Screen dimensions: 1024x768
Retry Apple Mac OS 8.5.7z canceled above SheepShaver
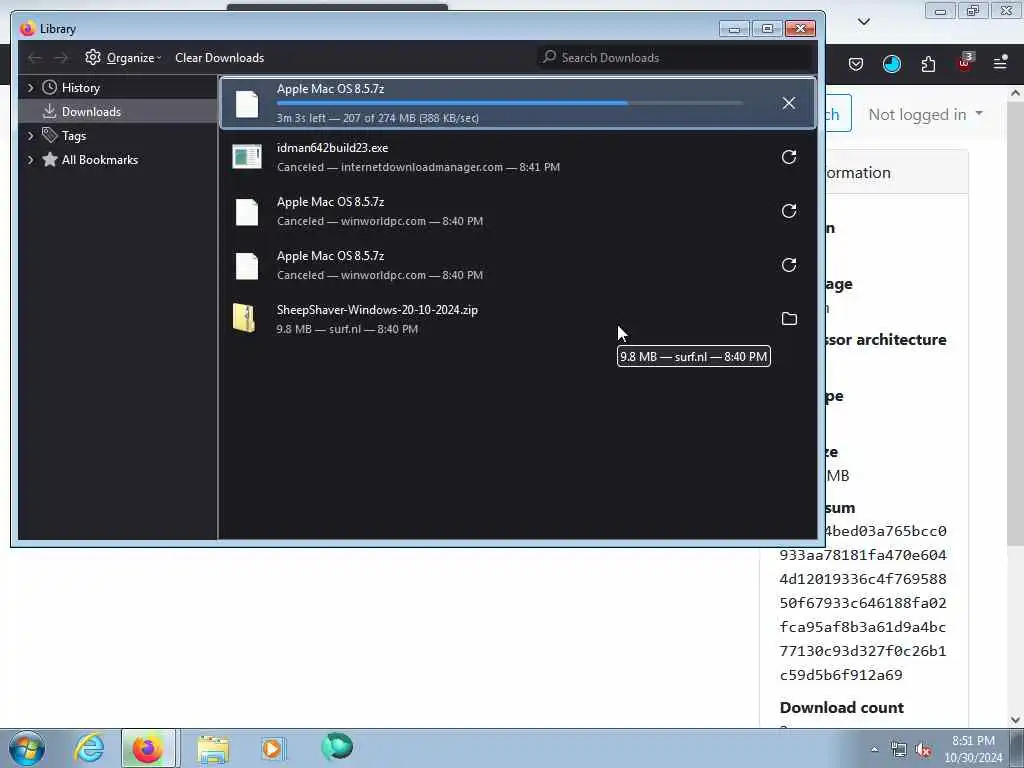click(x=788, y=264)
